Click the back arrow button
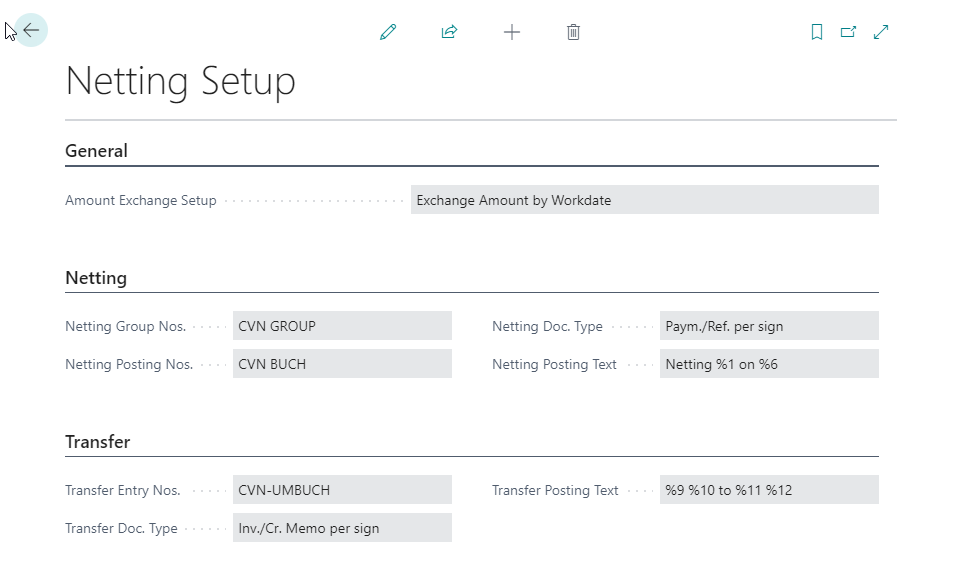Screen dimensions: 963x569 31,31
